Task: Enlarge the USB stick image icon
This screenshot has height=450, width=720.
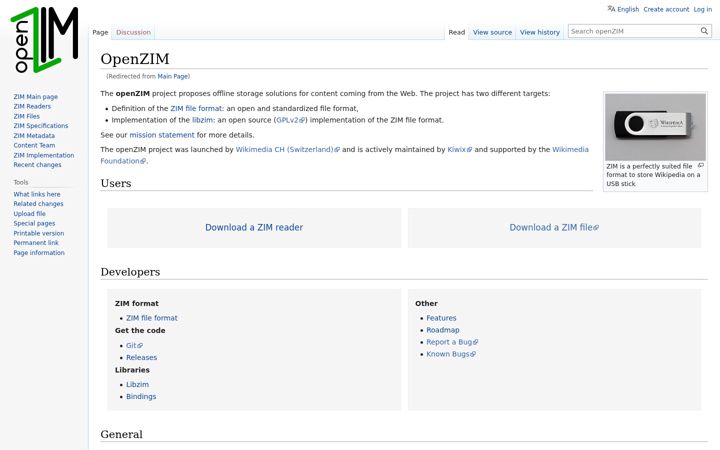Action: (701, 165)
